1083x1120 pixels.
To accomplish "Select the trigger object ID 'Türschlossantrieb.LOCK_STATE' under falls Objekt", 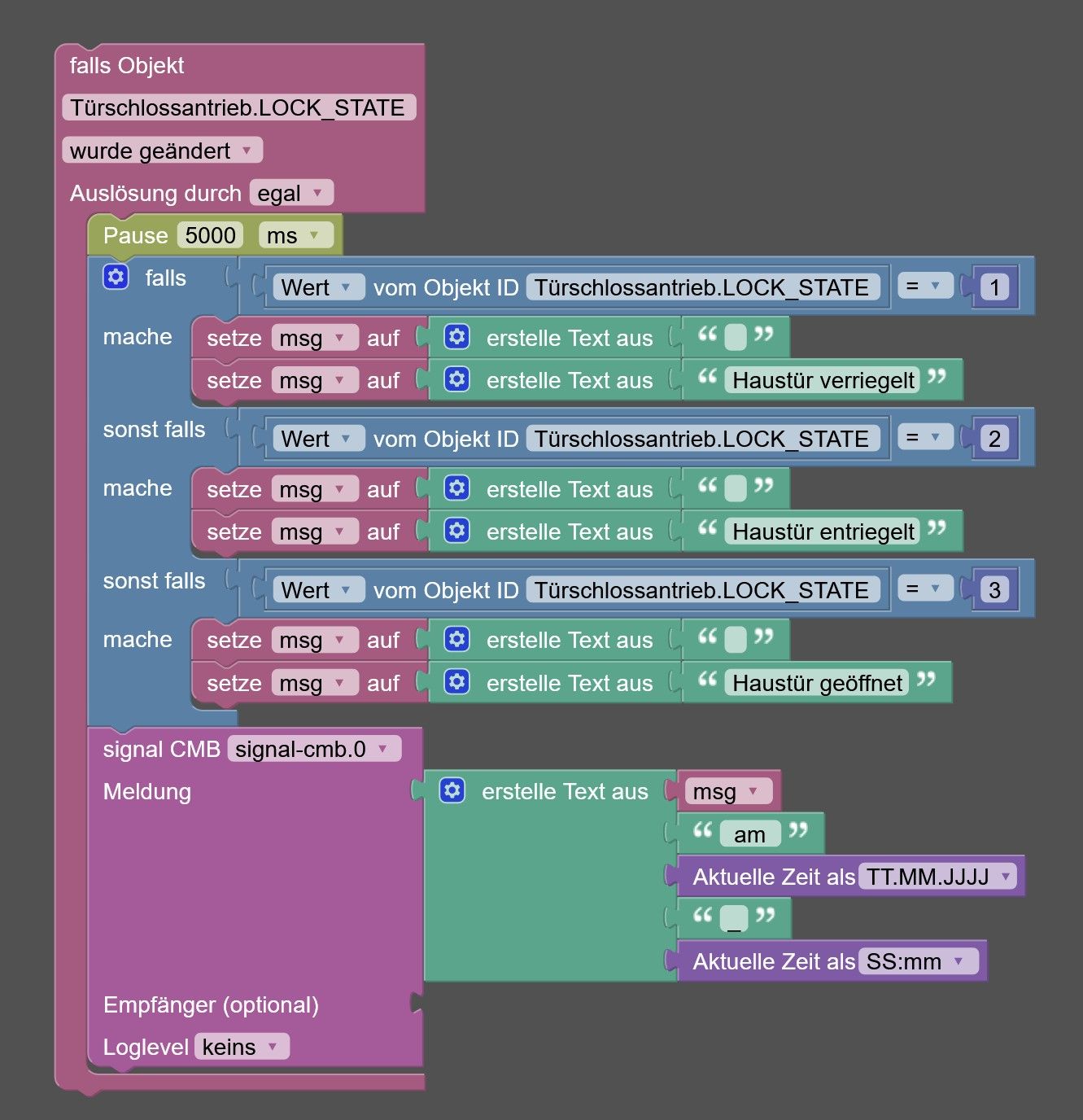I will [x=238, y=107].
